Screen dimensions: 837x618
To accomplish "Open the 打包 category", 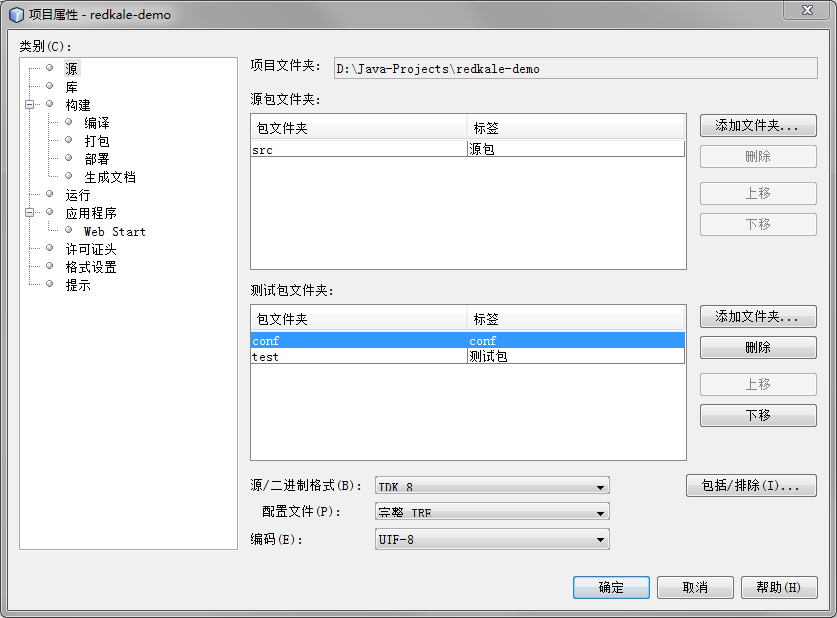I will 97,141.
